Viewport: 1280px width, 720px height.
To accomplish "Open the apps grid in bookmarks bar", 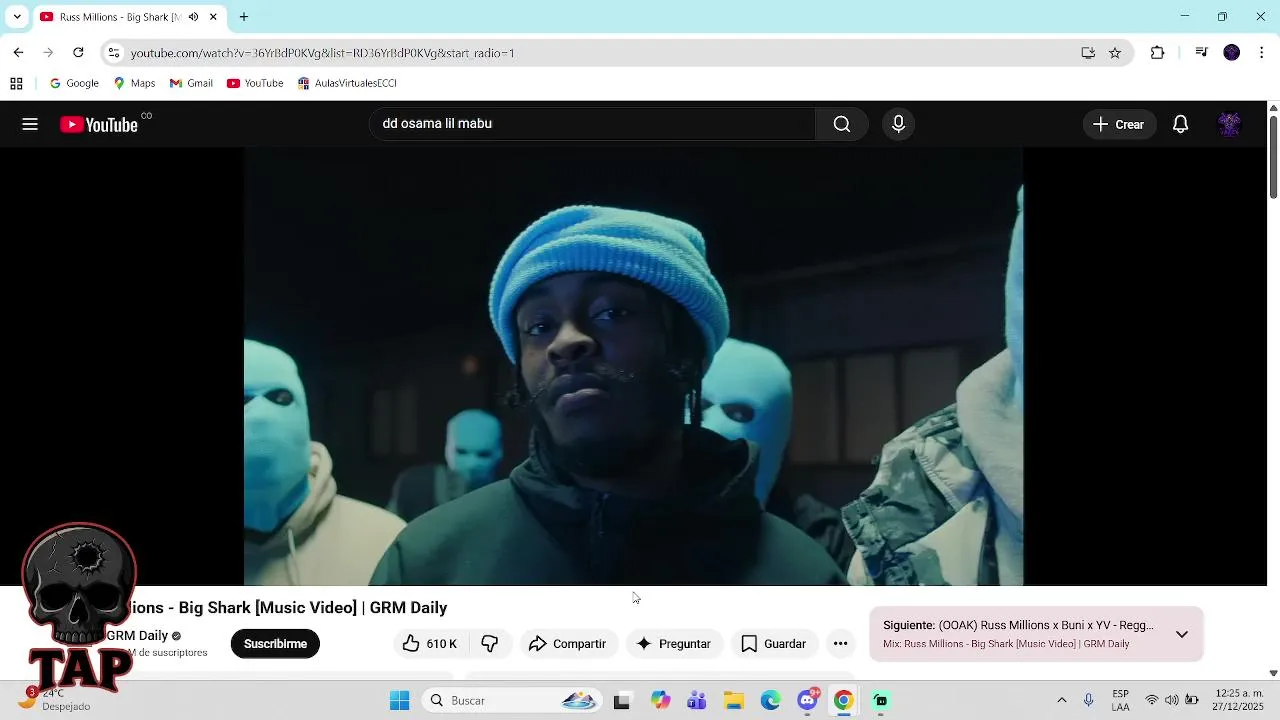I will pyautogui.click(x=16, y=83).
